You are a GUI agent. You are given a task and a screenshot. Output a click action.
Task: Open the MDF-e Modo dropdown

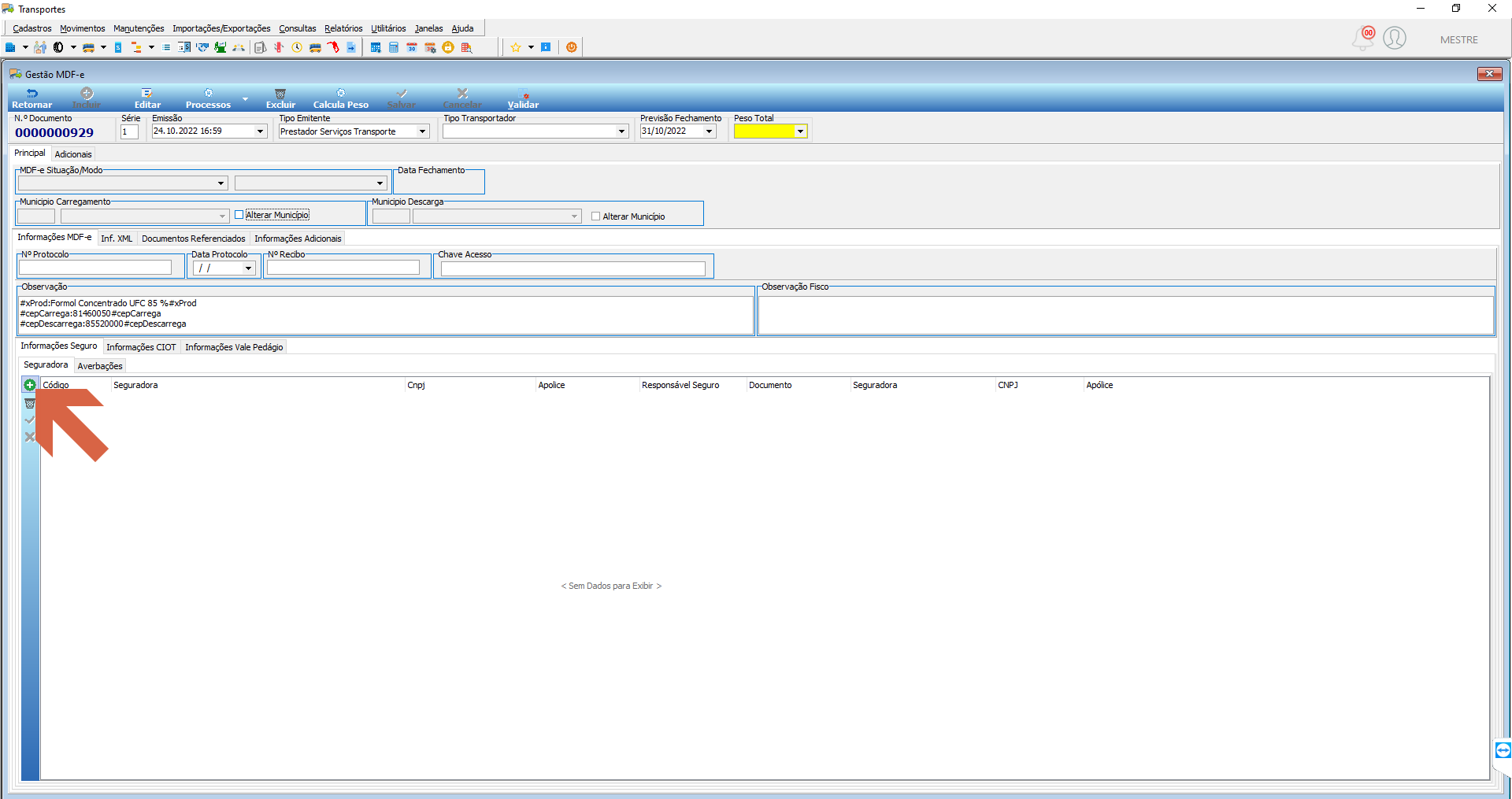tap(380, 183)
